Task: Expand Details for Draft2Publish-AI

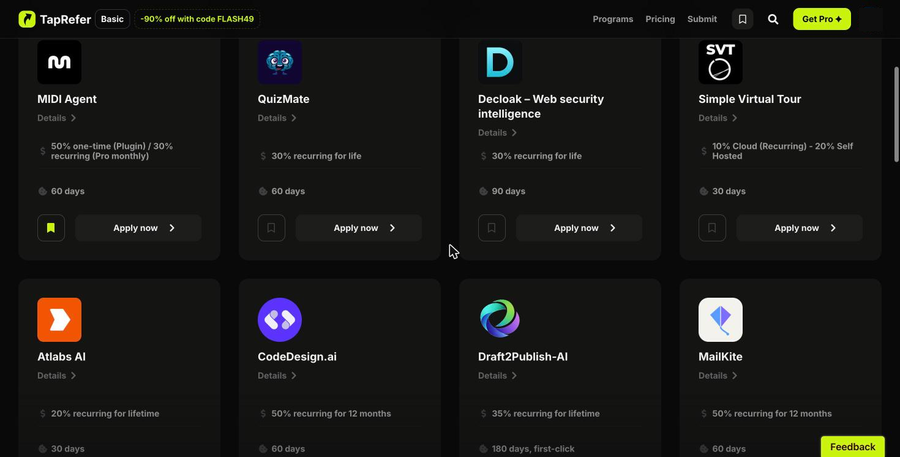Action: click(498, 375)
